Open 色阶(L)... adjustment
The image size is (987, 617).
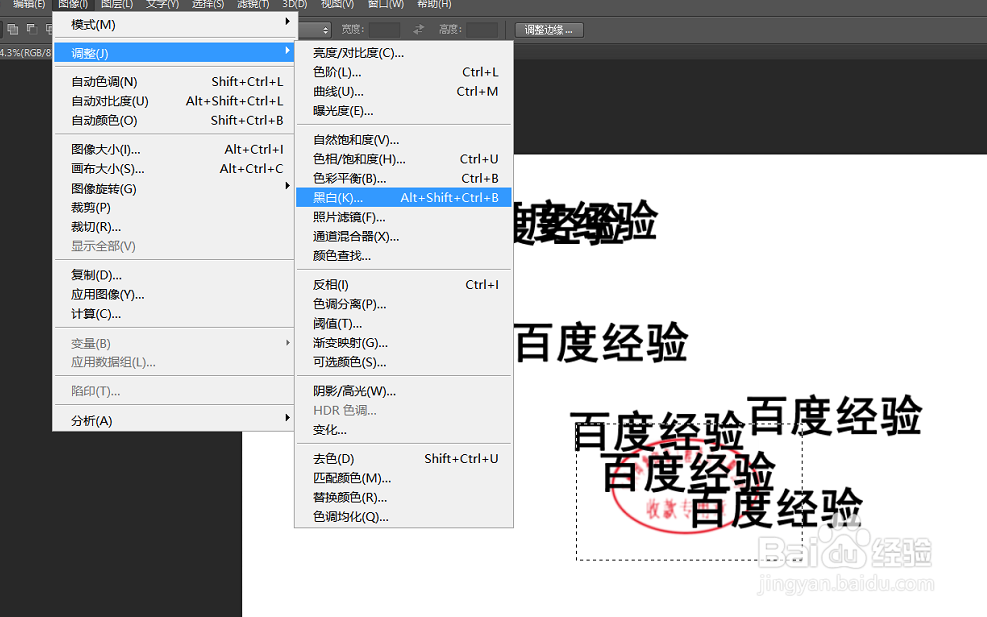pyautogui.click(x=403, y=72)
